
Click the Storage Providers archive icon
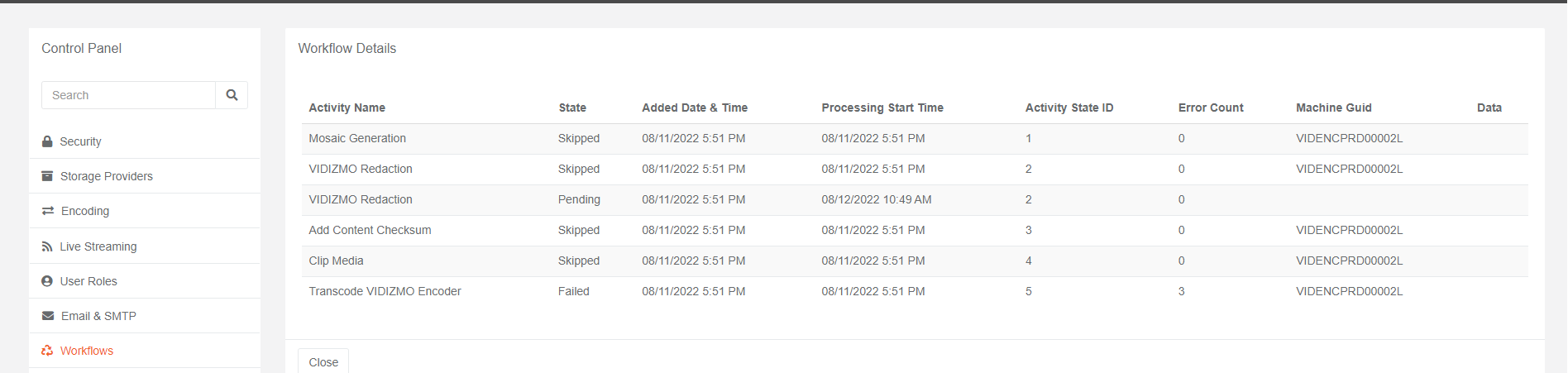[x=47, y=176]
